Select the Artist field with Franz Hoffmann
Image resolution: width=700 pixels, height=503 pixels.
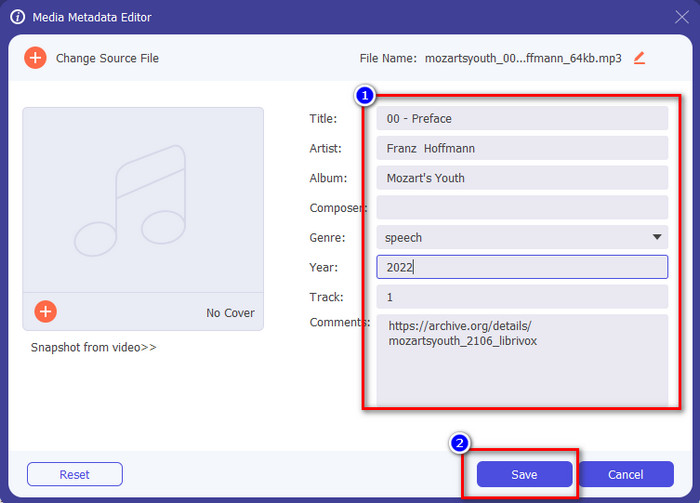pos(522,148)
